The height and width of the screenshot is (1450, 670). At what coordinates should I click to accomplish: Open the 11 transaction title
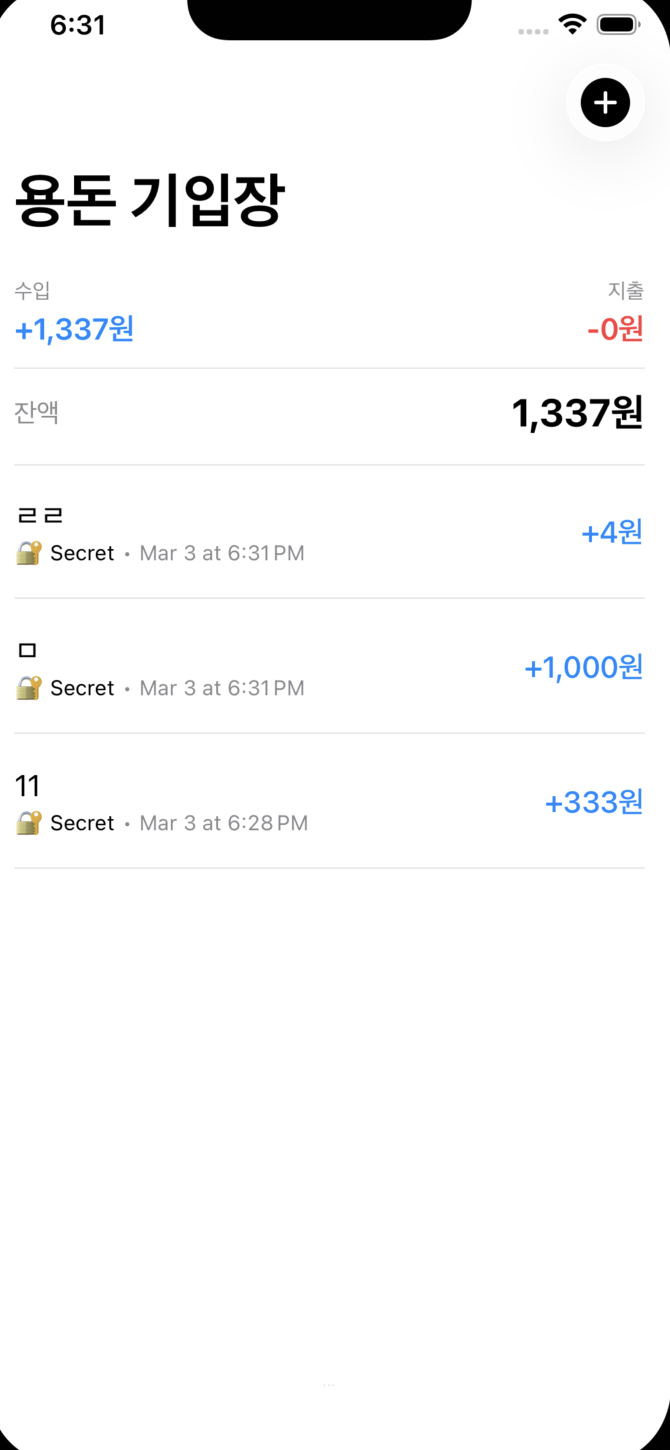[x=27, y=786]
